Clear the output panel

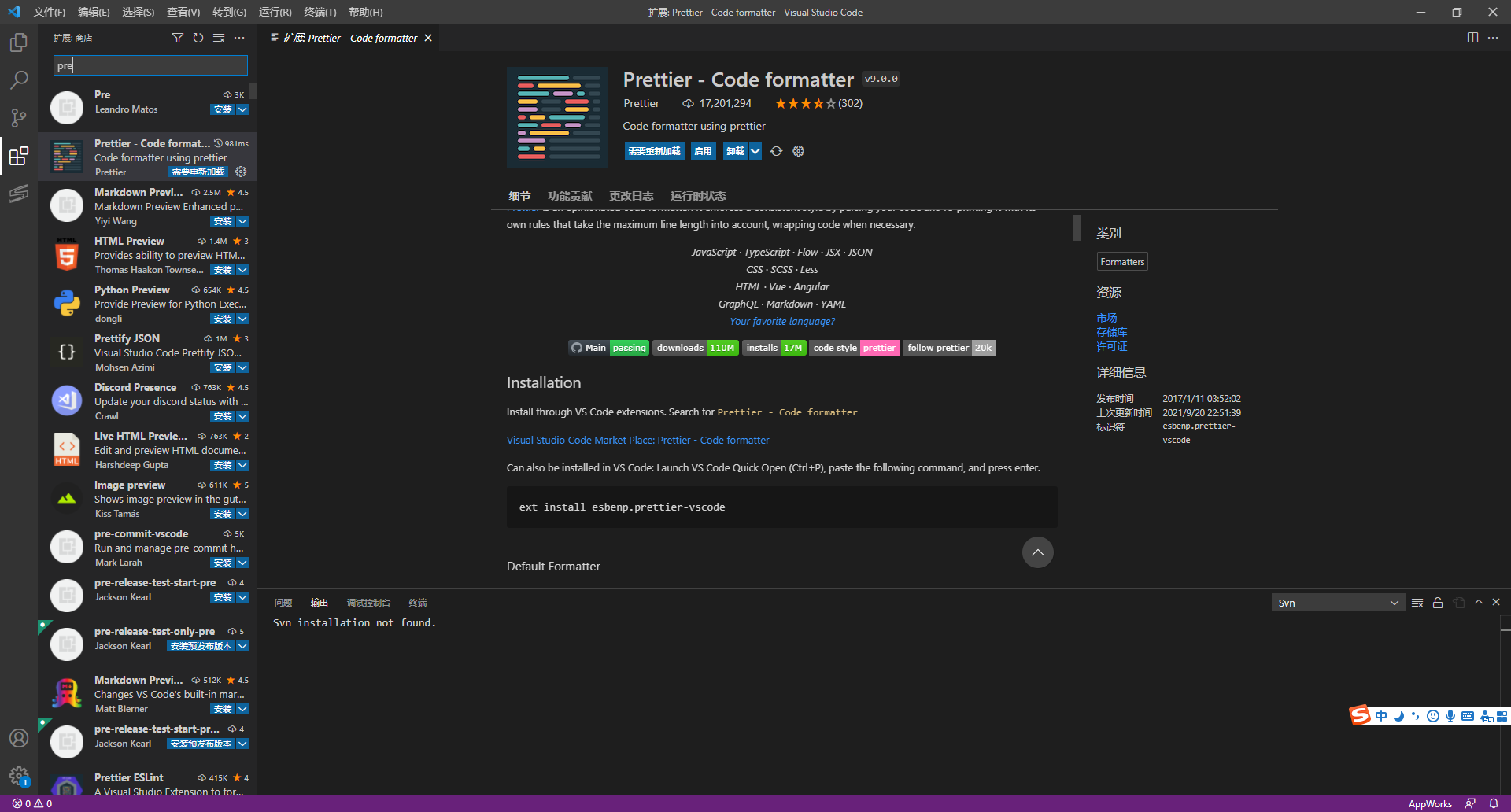[x=1417, y=603]
